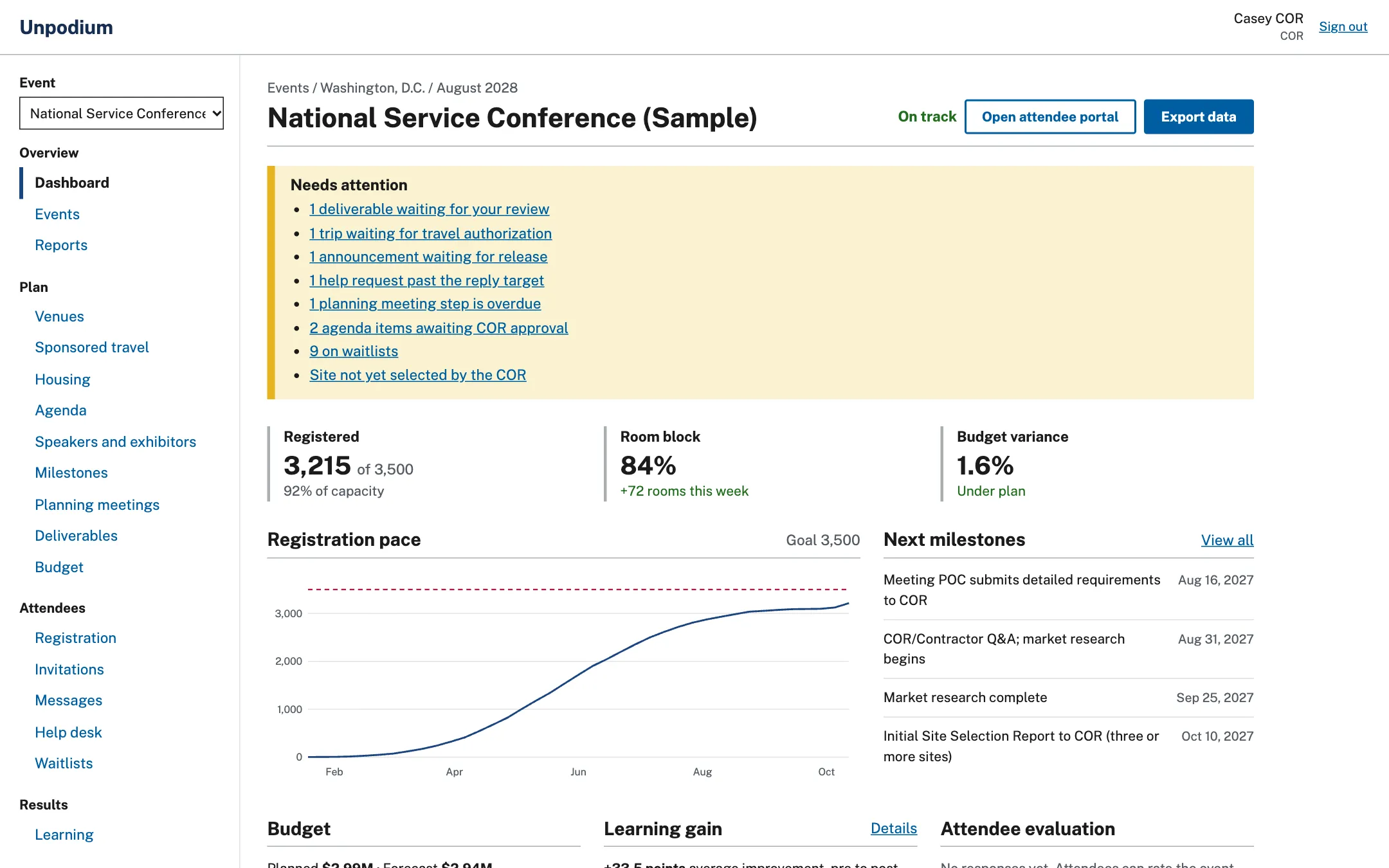View all next milestones
Viewport: 1389px width, 868px height.
click(x=1227, y=540)
